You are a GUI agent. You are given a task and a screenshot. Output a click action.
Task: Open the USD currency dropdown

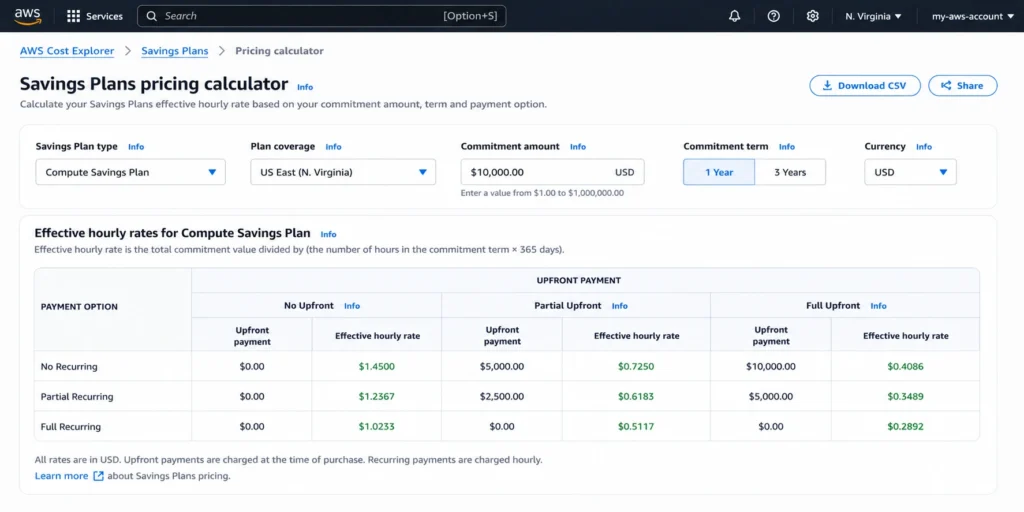click(x=910, y=172)
